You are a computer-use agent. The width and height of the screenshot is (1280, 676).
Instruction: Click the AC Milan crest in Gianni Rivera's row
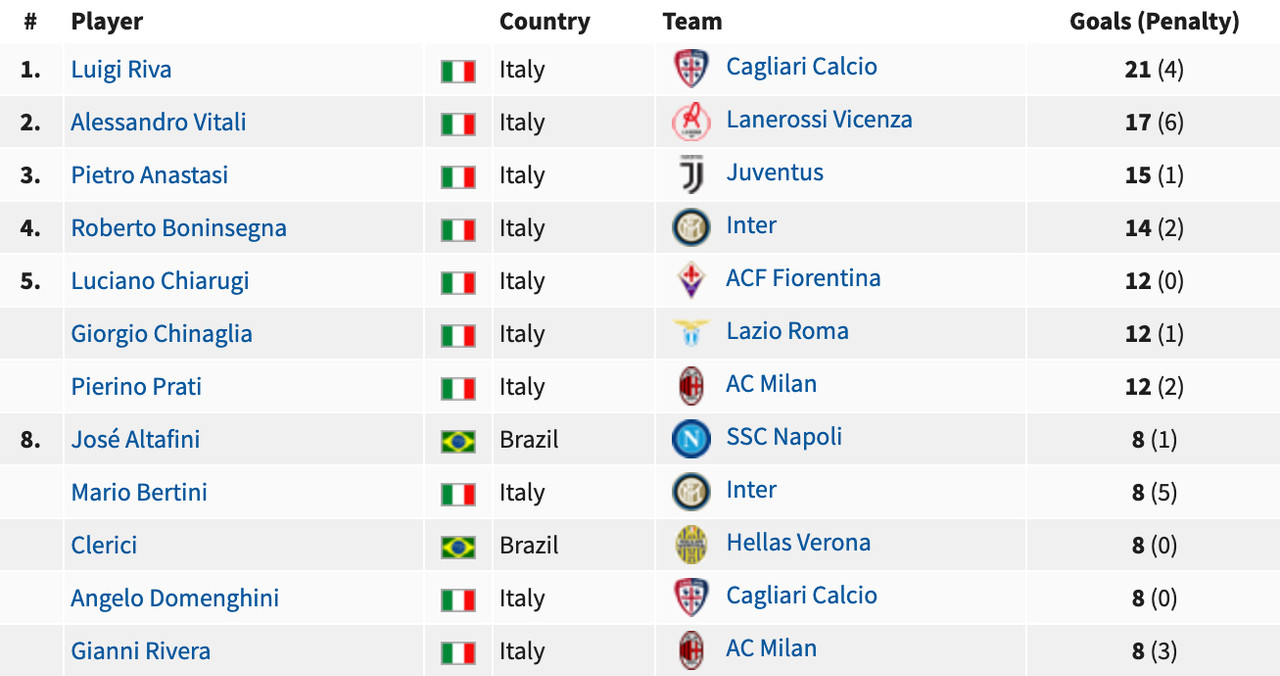tap(691, 650)
